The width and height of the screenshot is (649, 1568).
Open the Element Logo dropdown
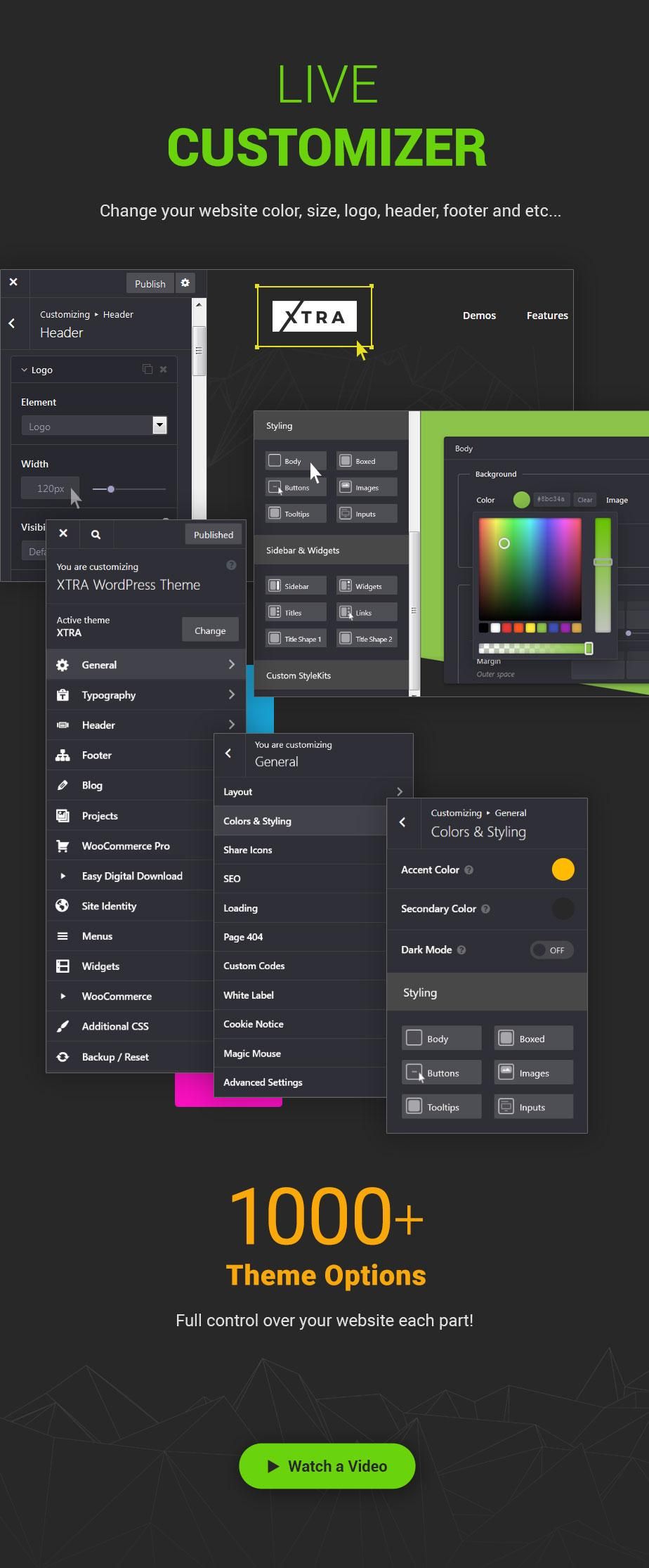coord(159,425)
